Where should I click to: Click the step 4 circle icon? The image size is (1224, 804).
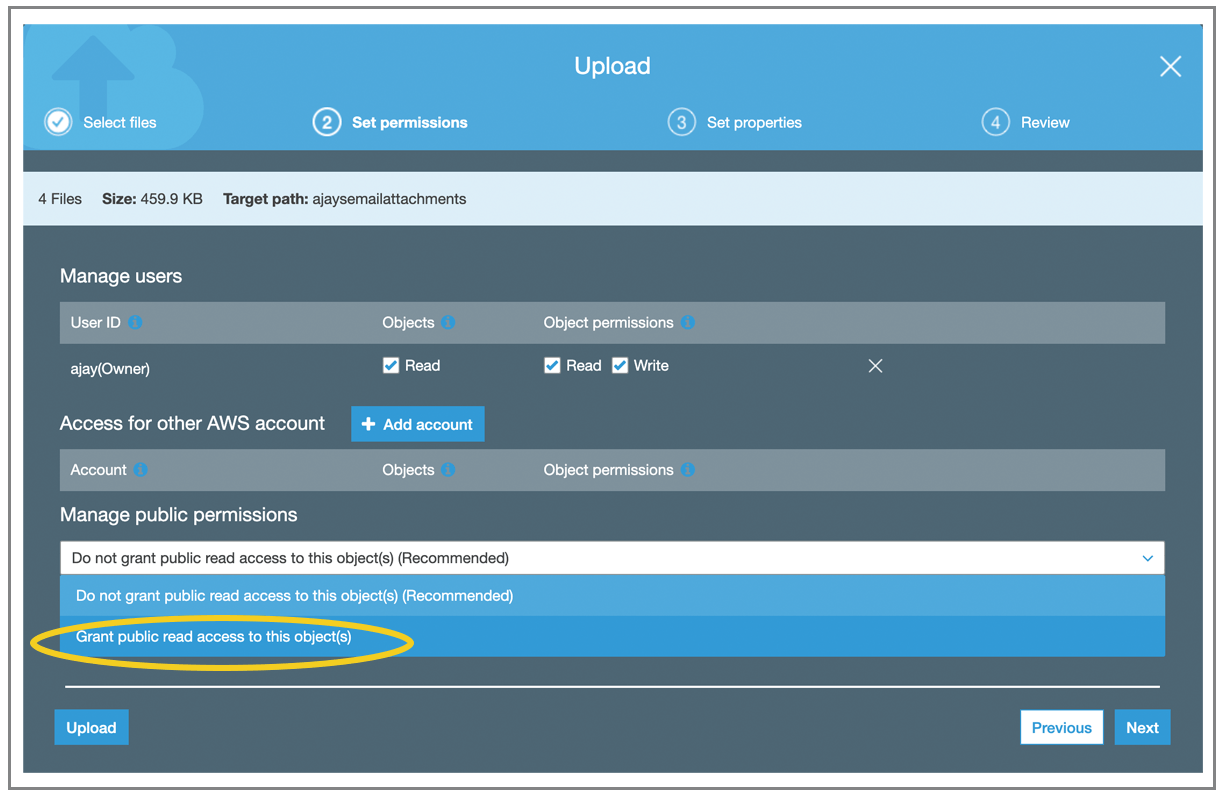point(995,122)
